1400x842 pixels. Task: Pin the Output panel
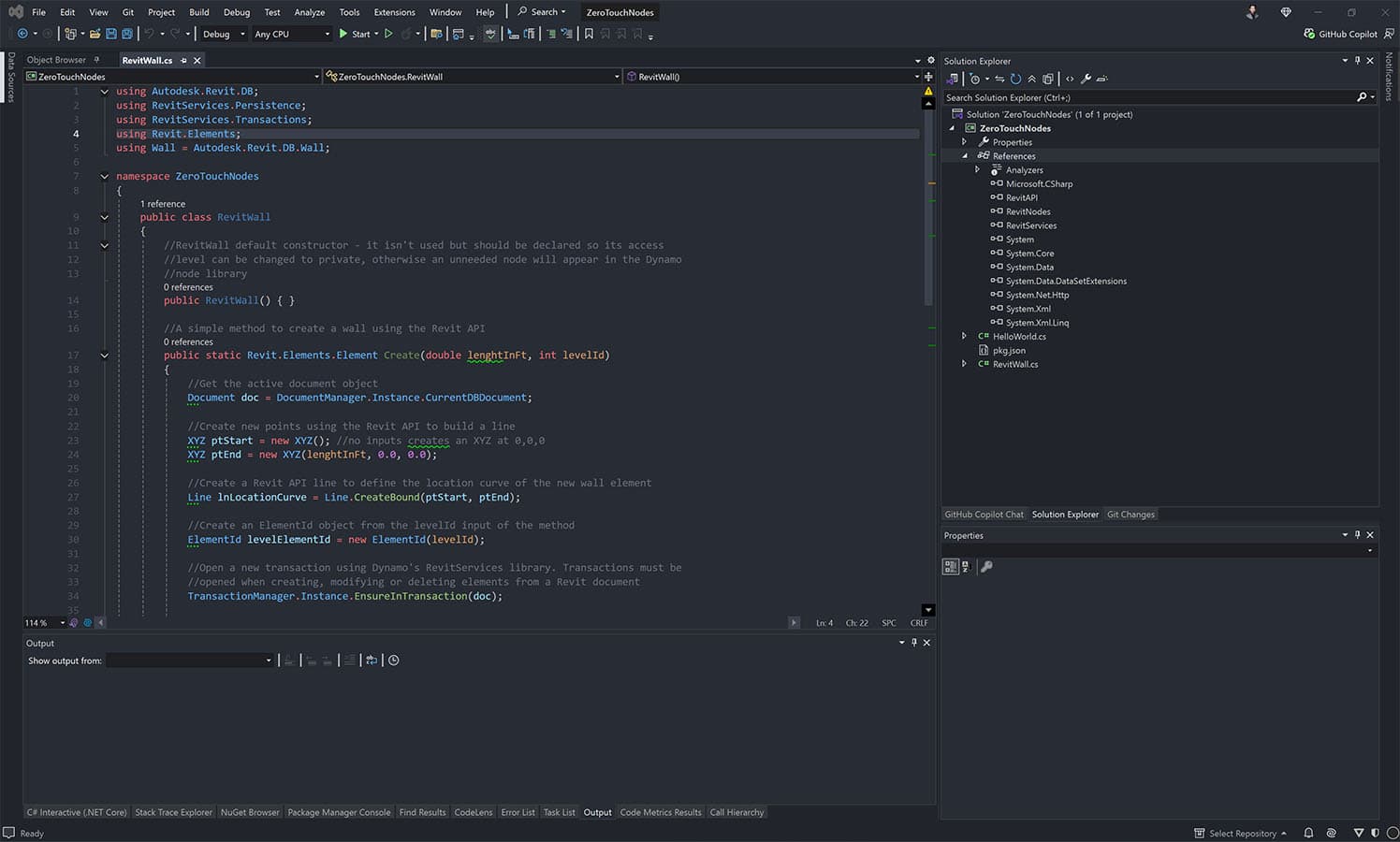point(914,643)
